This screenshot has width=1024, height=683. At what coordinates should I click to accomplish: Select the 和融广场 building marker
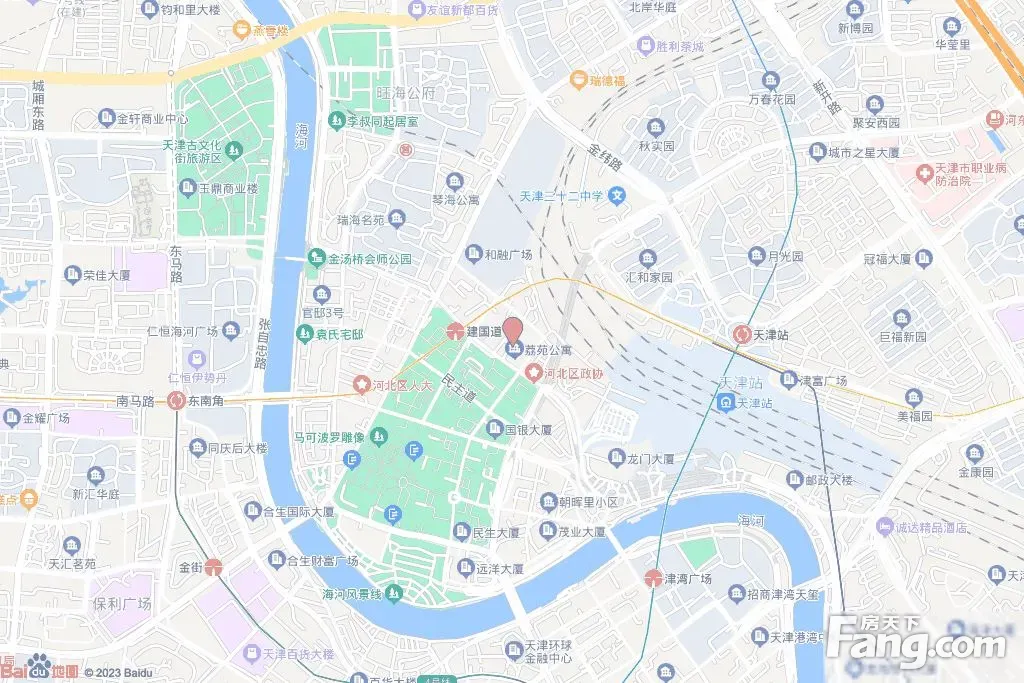tap(473, 254)
